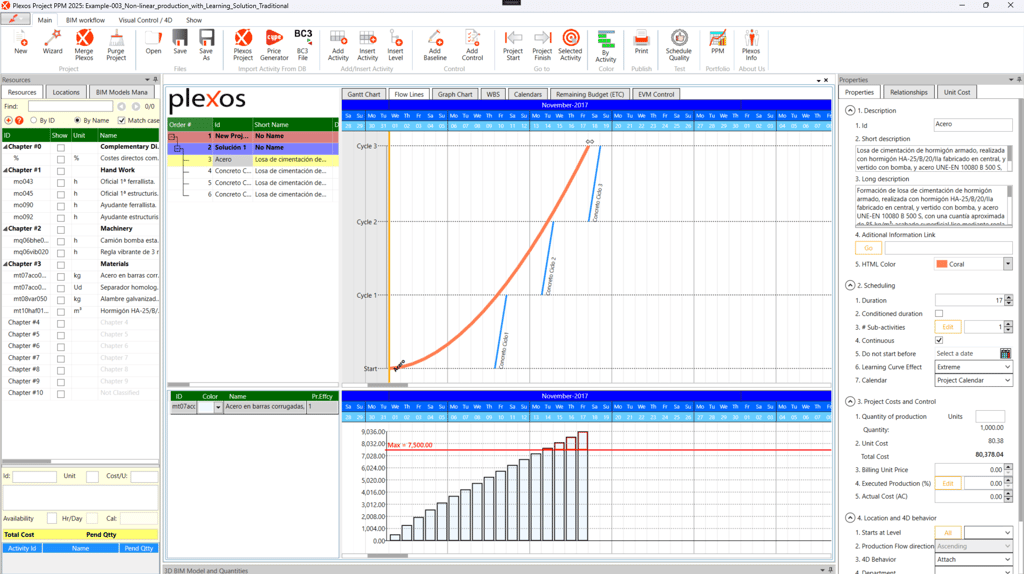This screenshot has height=574, width=1024.
Task: Click Add Control icon
Action: click(x=472, y=45)
